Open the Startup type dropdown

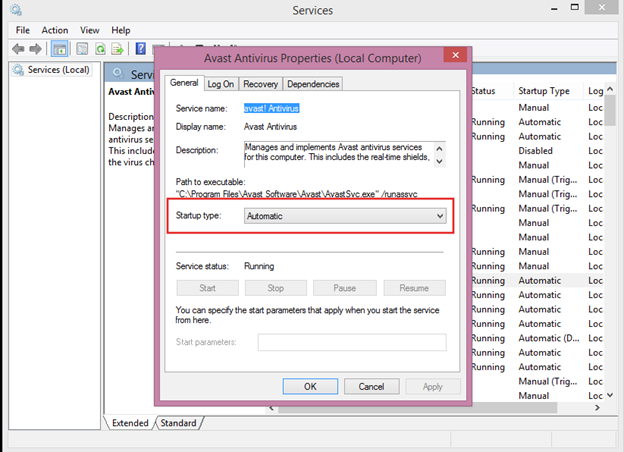tap(345, 216)
